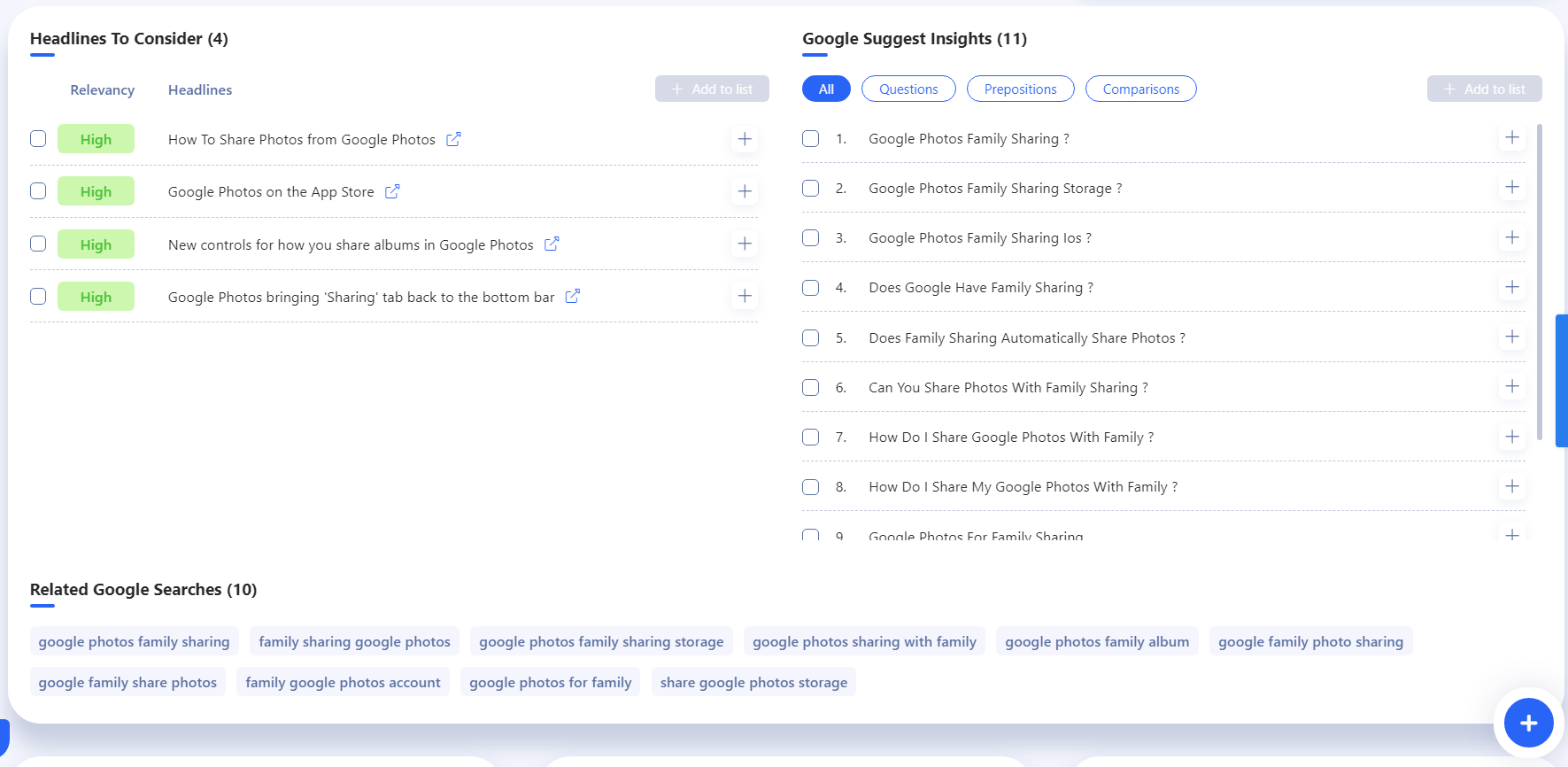The image size is (1568, 767).
Task: Add 'Google Photos on the App Store' headline with plus
Action: [745, 191]
